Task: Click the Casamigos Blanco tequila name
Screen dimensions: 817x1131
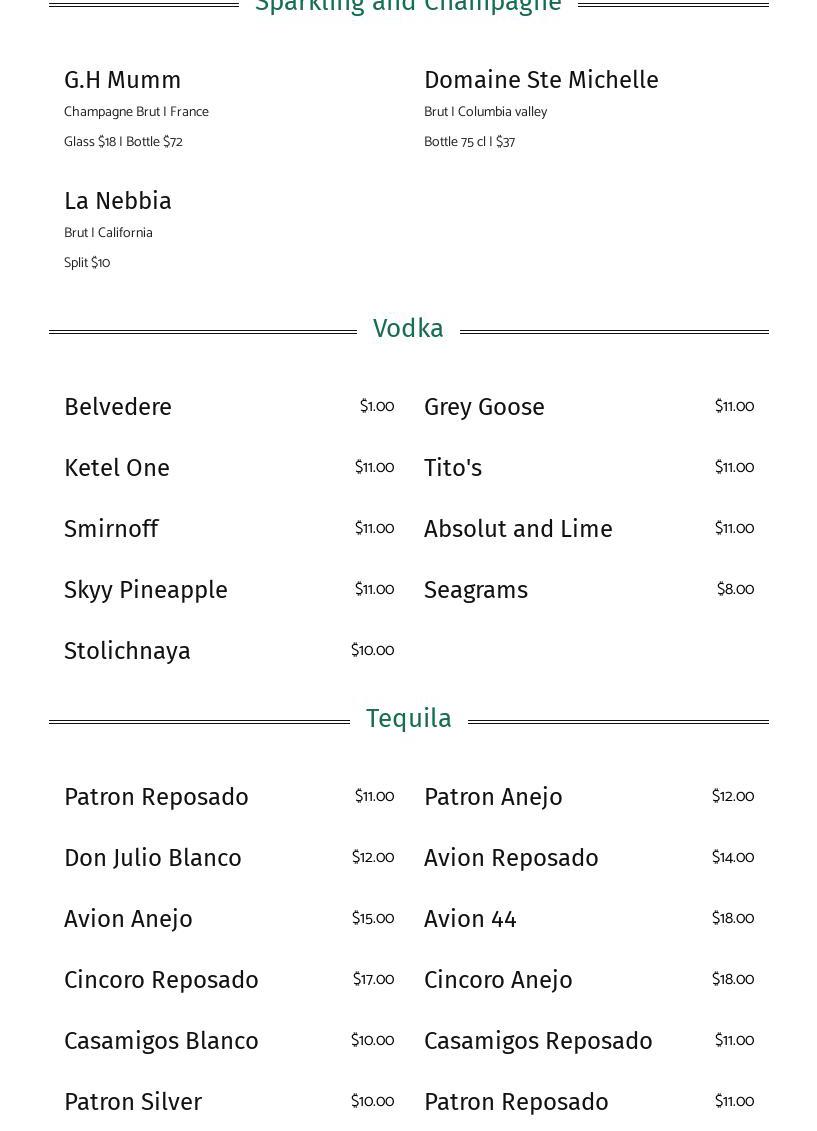Action: 161,1041
